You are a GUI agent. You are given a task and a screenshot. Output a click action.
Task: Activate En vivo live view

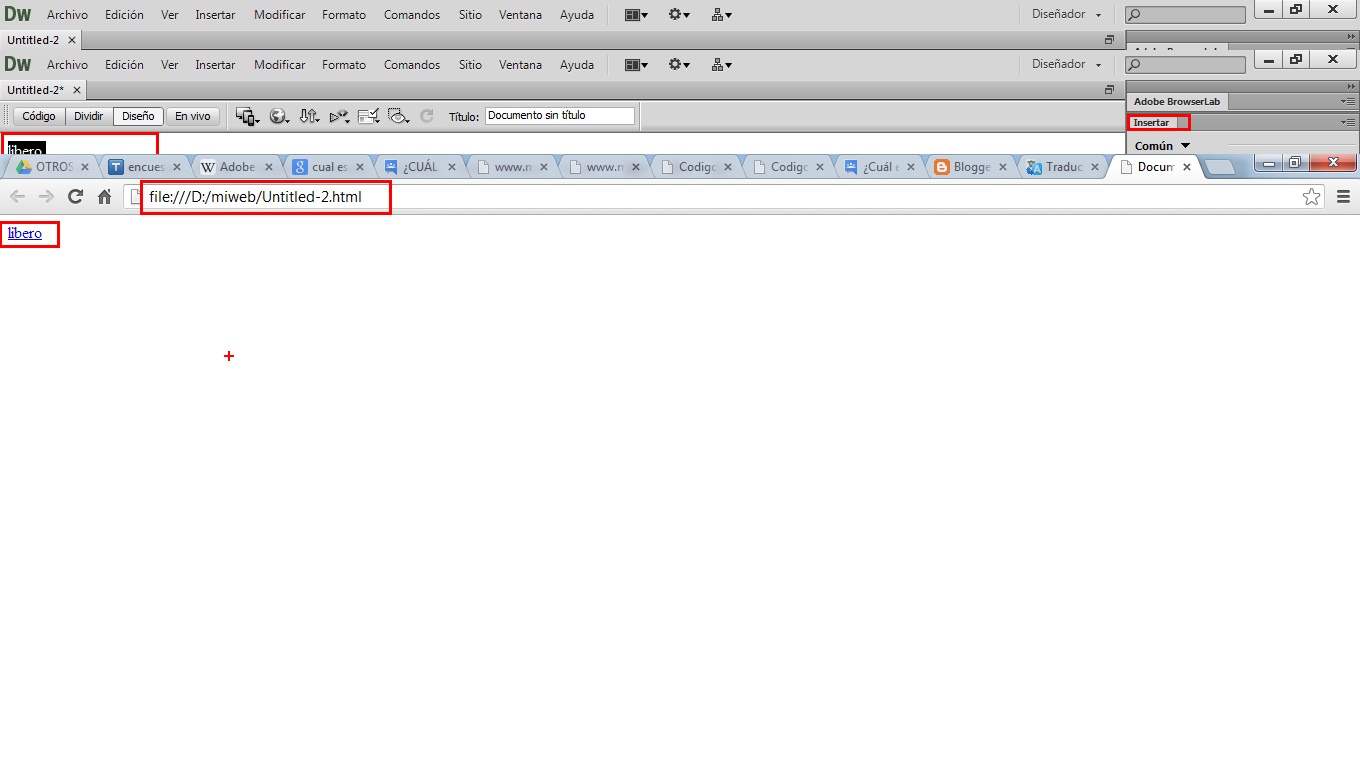pos(193,116)
